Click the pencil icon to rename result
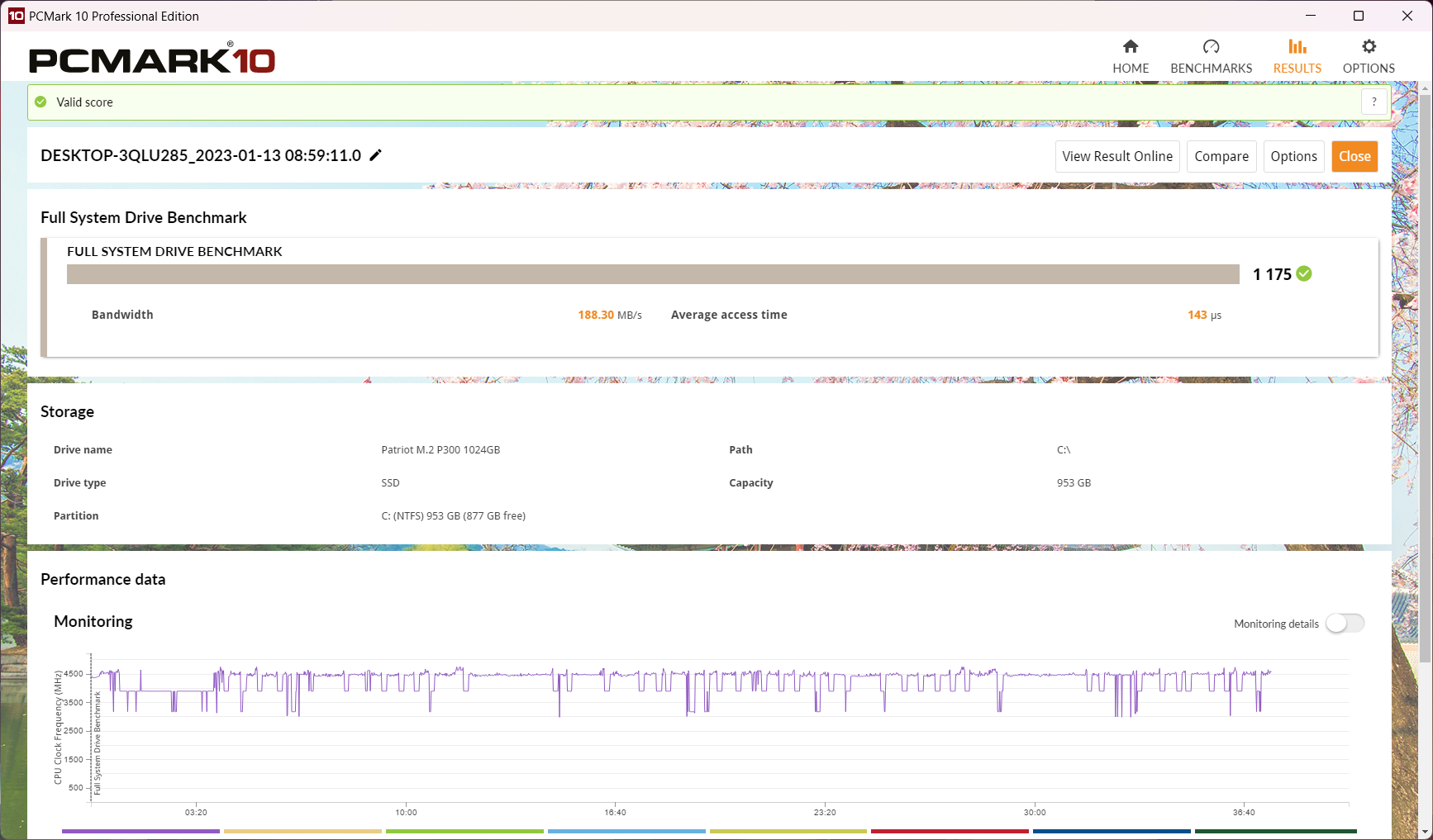The image size is (1433, 840). (375, 155)
